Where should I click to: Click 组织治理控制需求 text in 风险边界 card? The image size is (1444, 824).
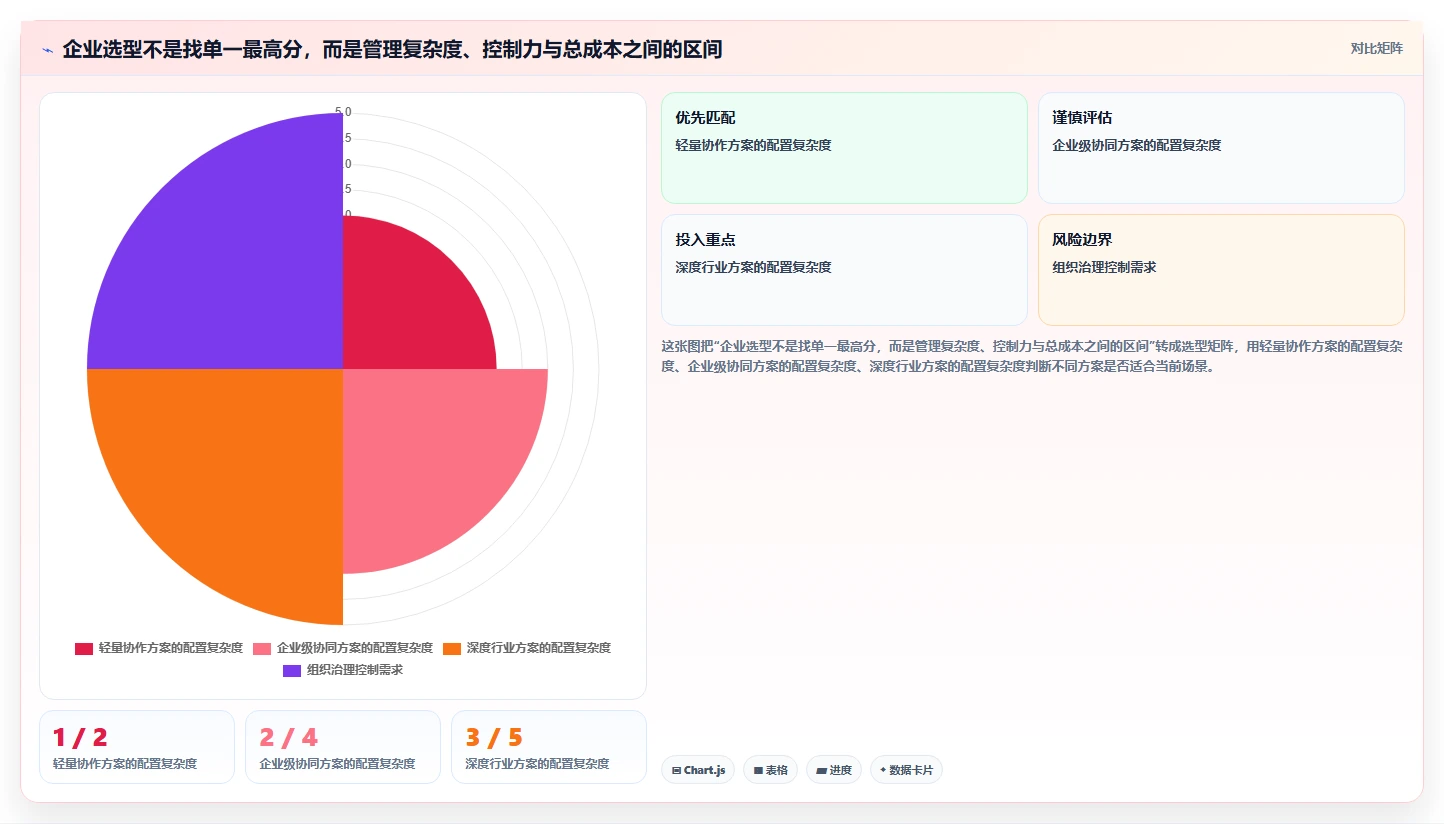[x=1104, y=267]
